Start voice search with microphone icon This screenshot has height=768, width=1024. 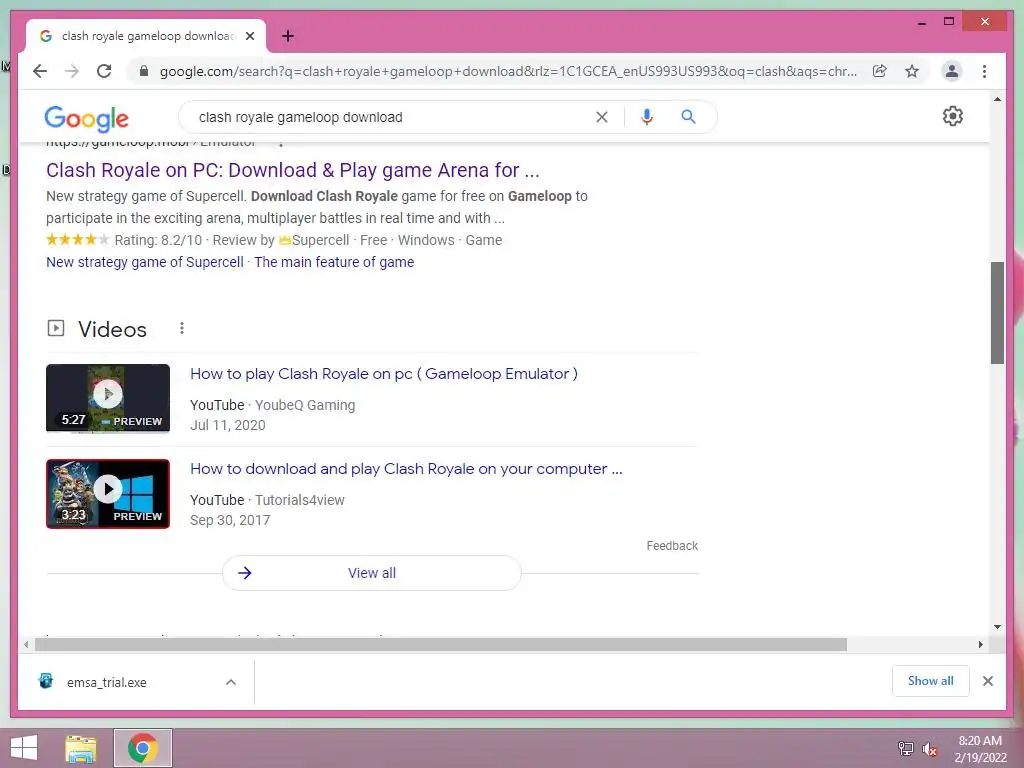click(x=647, y=117)
